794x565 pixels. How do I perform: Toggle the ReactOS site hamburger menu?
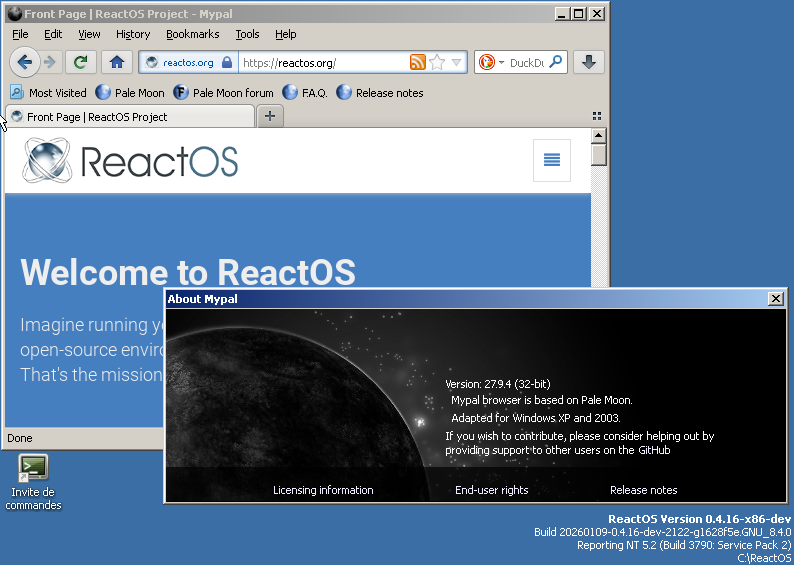[x=551, y=160]
